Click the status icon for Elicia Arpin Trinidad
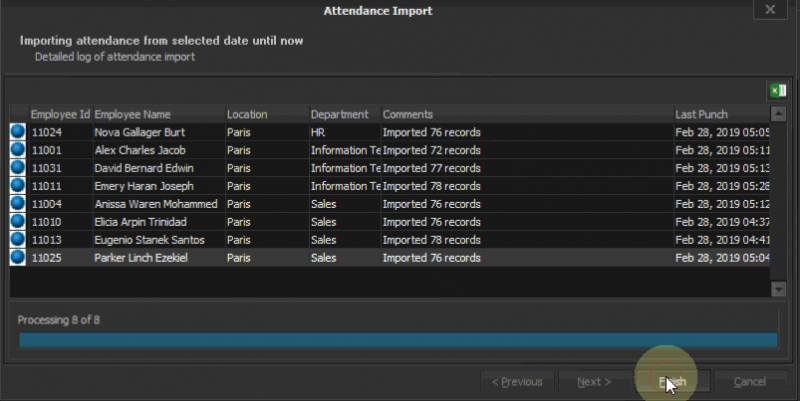The image size is (800, 401). pos(18,222)
